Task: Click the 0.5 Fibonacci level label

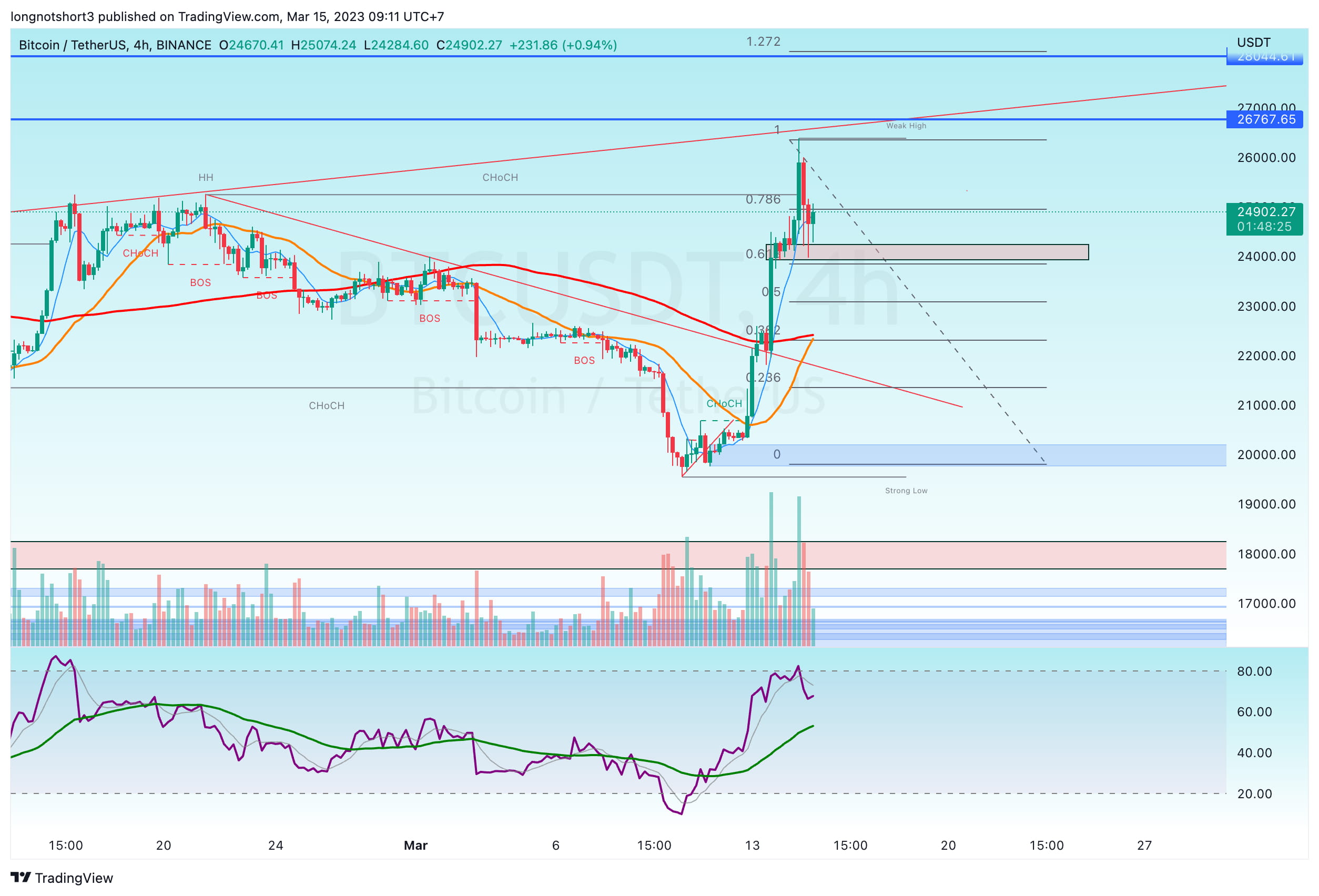Action: [771, 292]
